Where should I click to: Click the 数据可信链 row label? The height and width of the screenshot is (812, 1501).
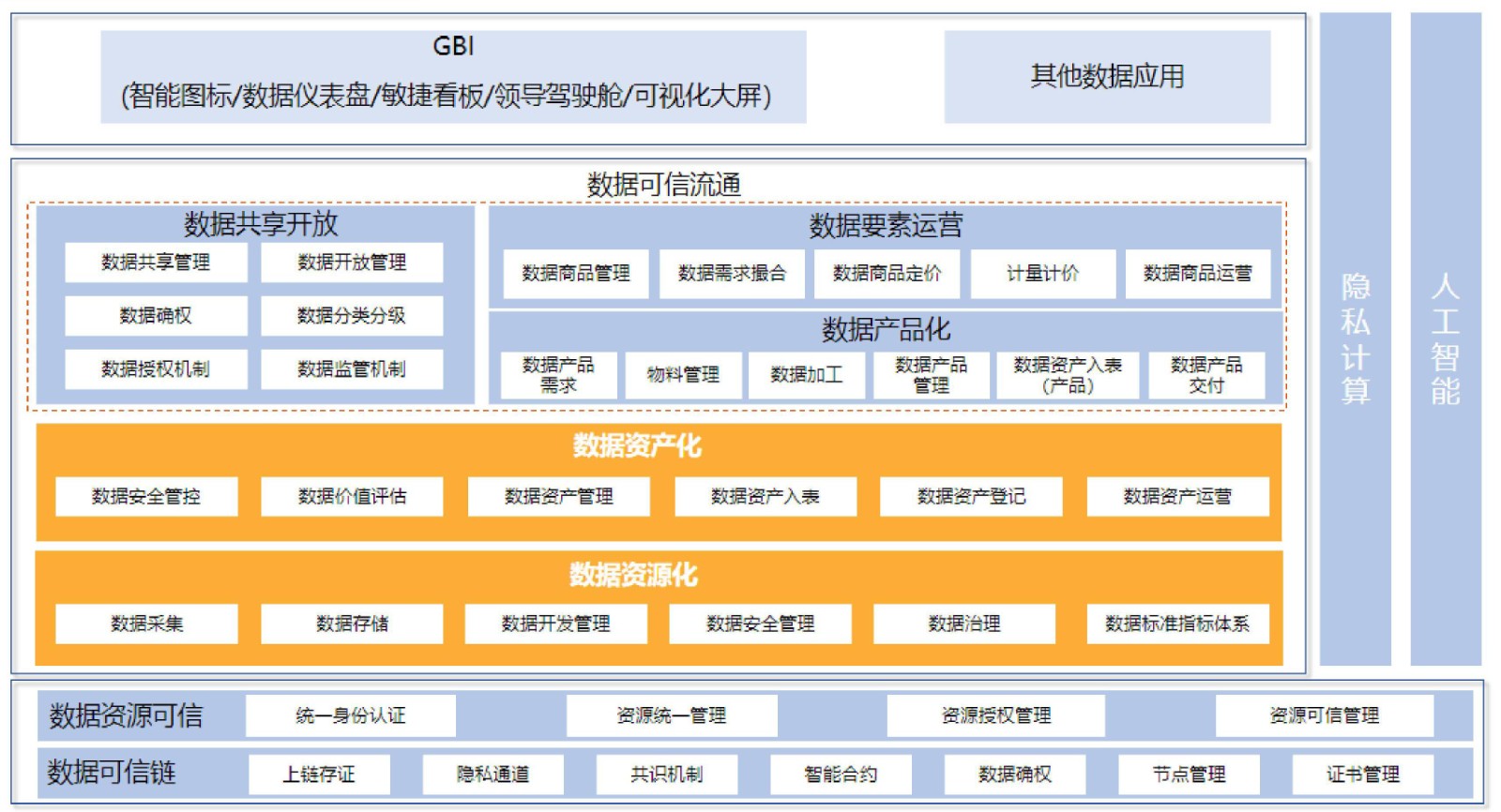click(x=112, y=773)
